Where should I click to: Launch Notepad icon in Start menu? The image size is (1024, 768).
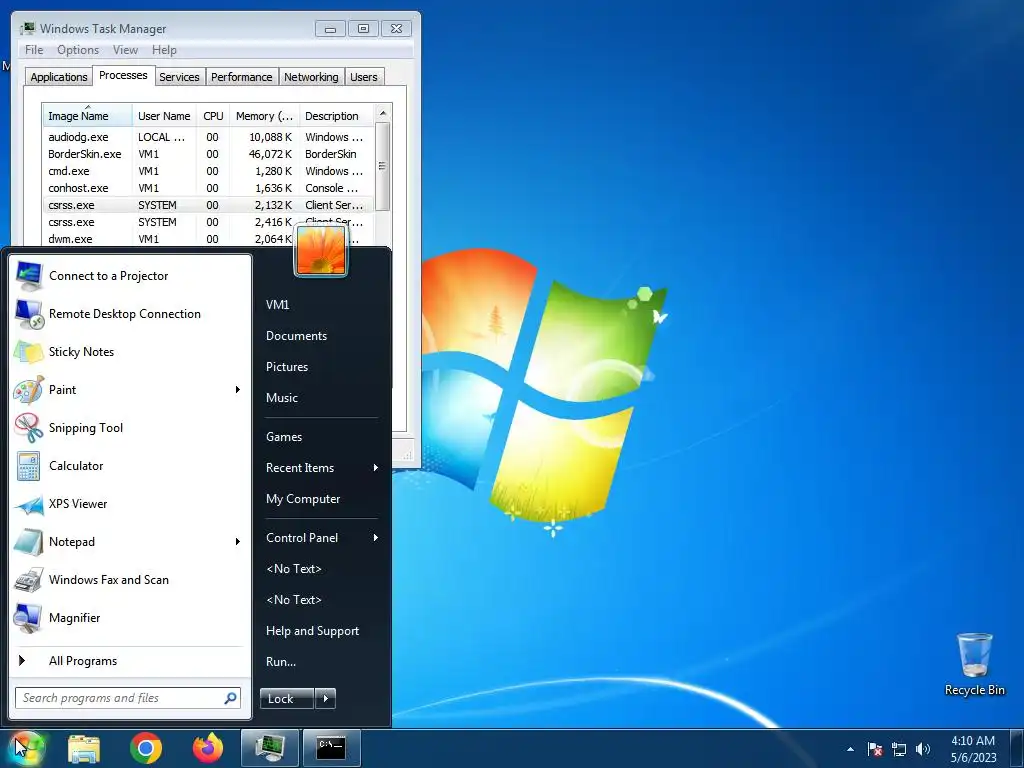pyautogui.click(x=29, y=541)
